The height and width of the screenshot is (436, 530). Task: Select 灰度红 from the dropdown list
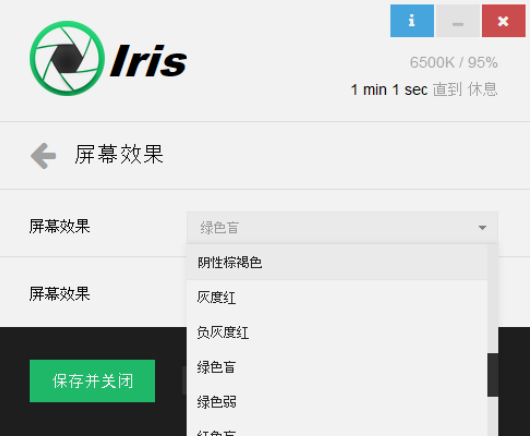[337, 297]
